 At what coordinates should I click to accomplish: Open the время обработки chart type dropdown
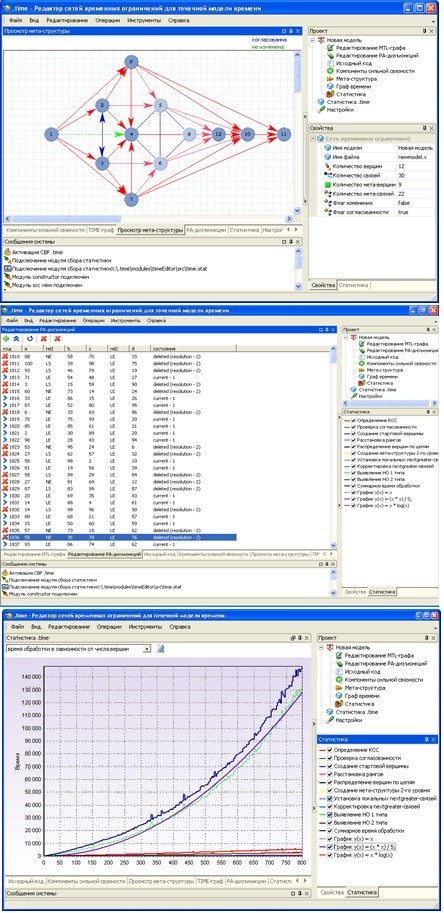(147, 648)
